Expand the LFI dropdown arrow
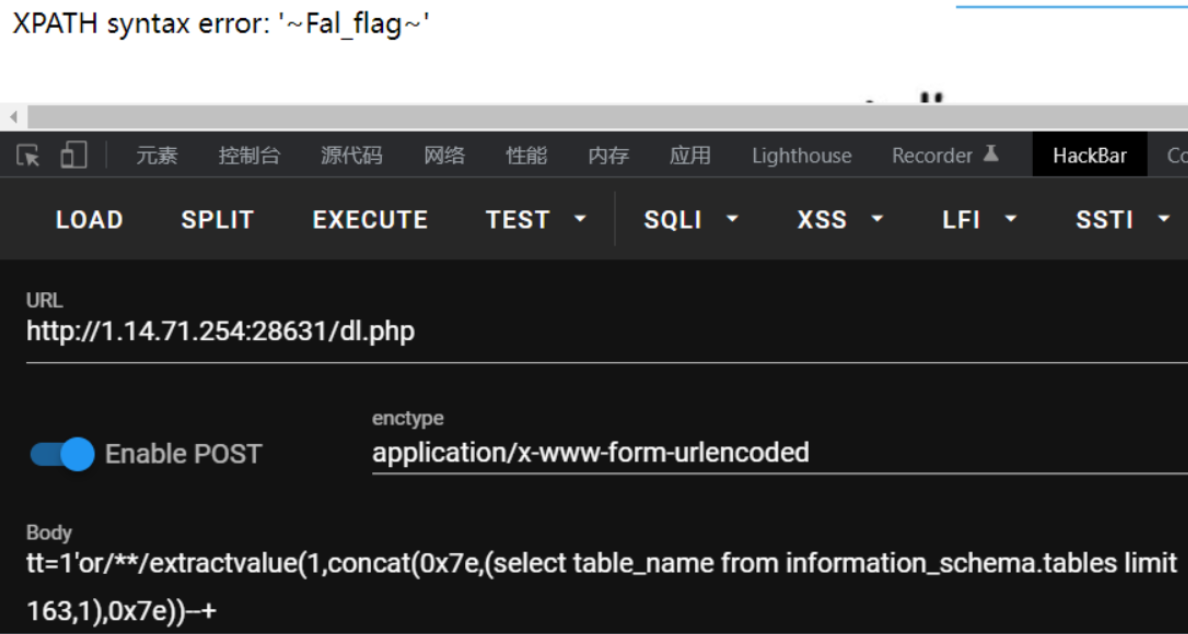The width and height of the screenshot is (1188, 634). tap(1011, 220)
